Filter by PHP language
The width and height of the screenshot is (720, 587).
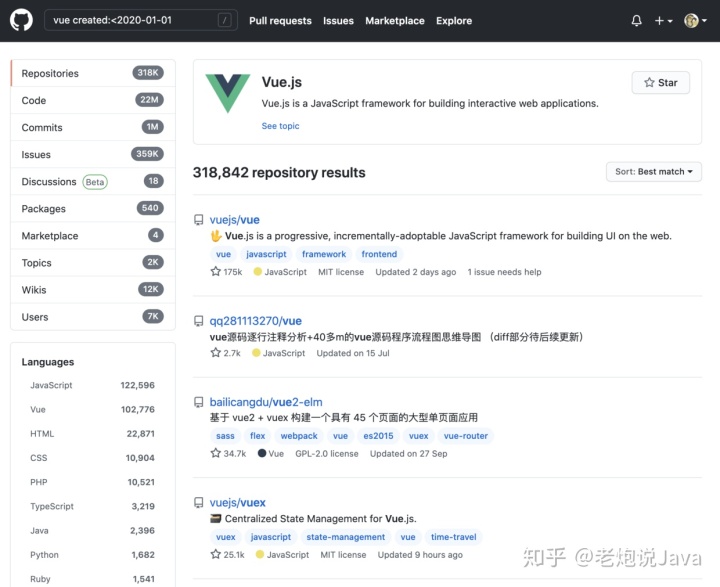coord(92,482)
